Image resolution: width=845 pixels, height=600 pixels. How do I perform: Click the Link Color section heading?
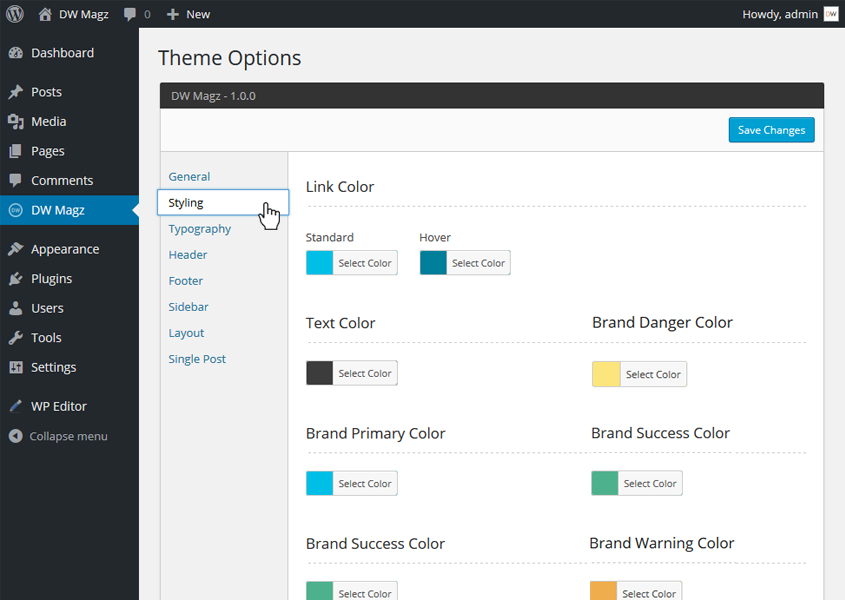click(340, 187)
